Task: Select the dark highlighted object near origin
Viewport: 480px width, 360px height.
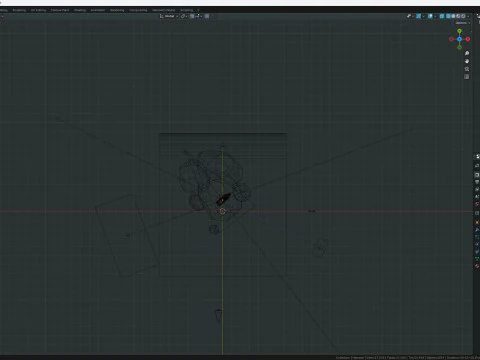Action: click(x=223, y=199)
